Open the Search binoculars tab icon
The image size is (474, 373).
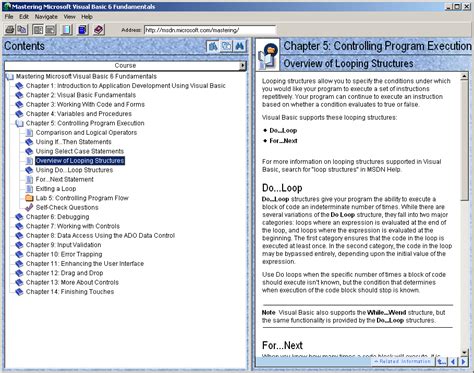[239, 46]
